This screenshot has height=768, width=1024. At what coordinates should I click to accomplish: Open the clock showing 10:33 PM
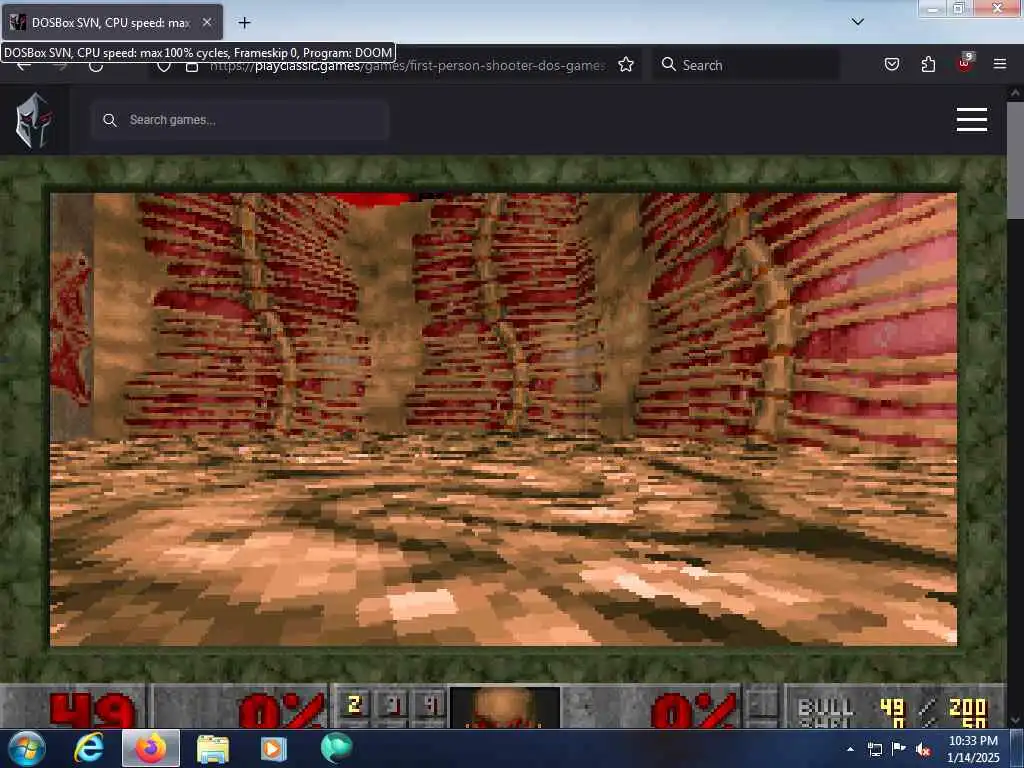point(973,749)
